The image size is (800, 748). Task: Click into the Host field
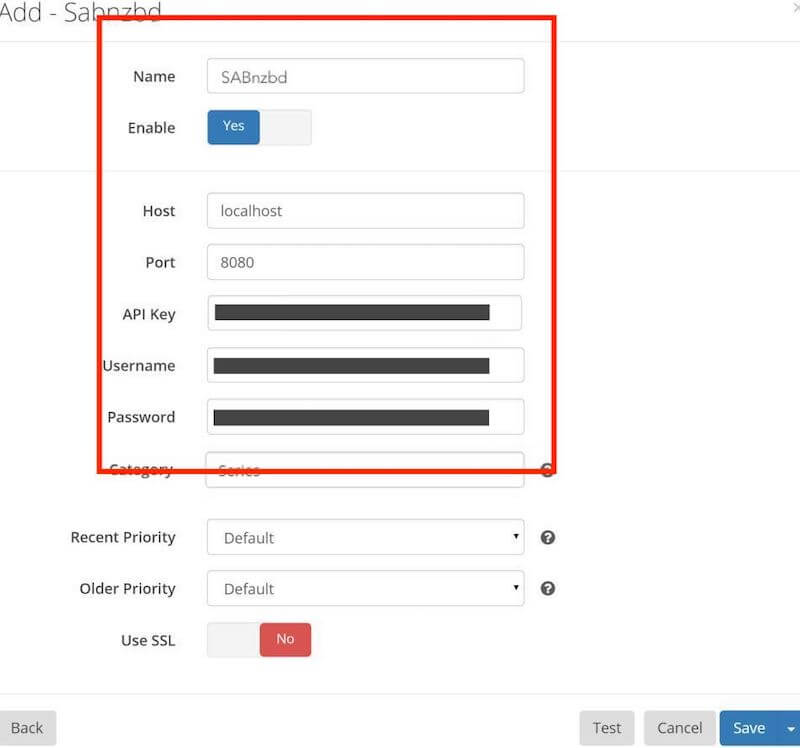pyautogui.click(x=365, y=211)
